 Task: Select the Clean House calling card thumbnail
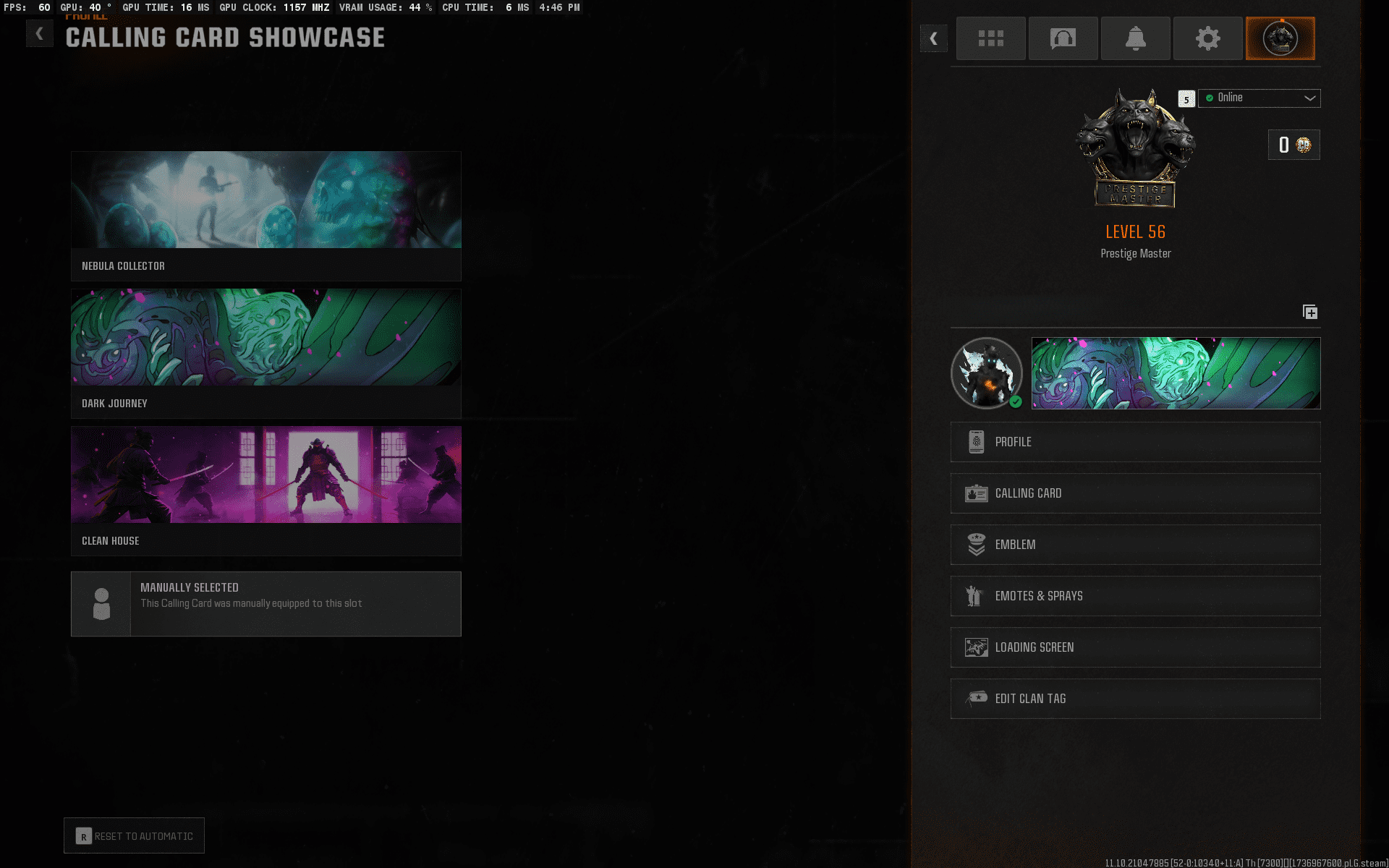click(x=266, y=474)
